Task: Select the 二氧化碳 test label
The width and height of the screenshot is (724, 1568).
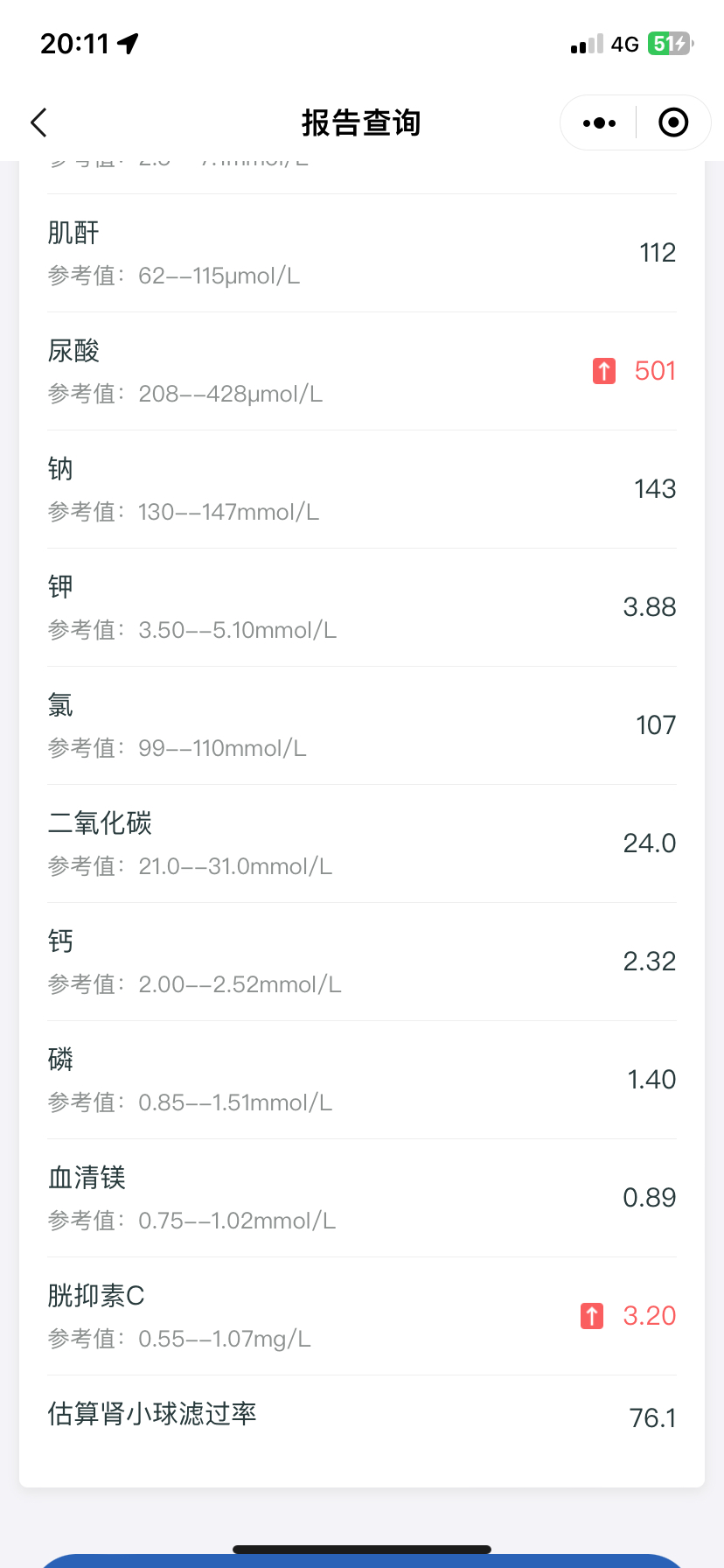Action: coord(100,823)
